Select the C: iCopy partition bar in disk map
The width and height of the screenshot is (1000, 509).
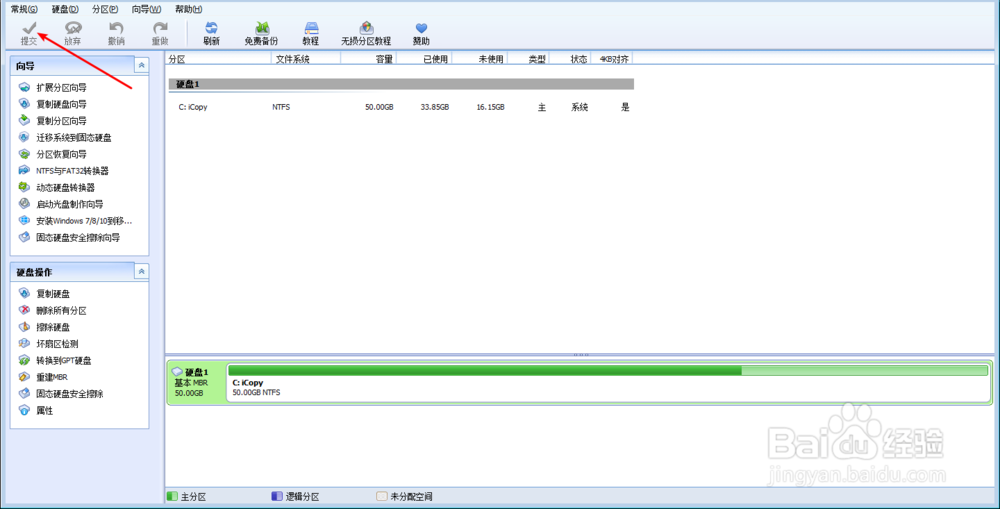(608, 383)
